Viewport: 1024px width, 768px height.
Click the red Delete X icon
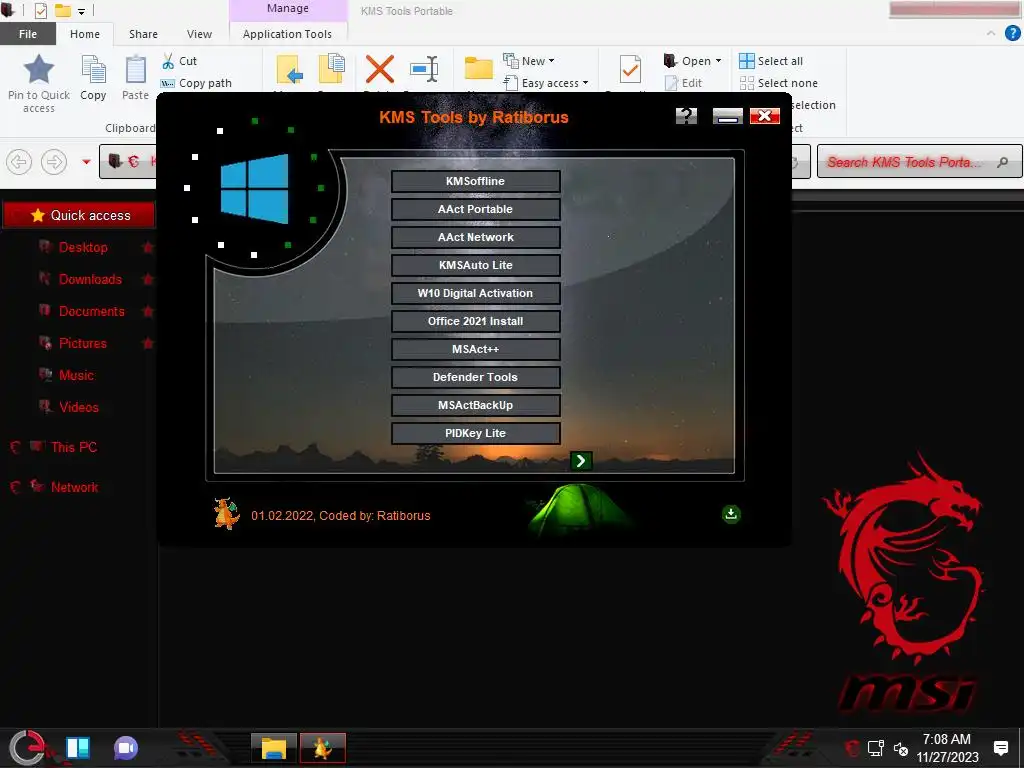pyautogui.click(x=379, y=69)
